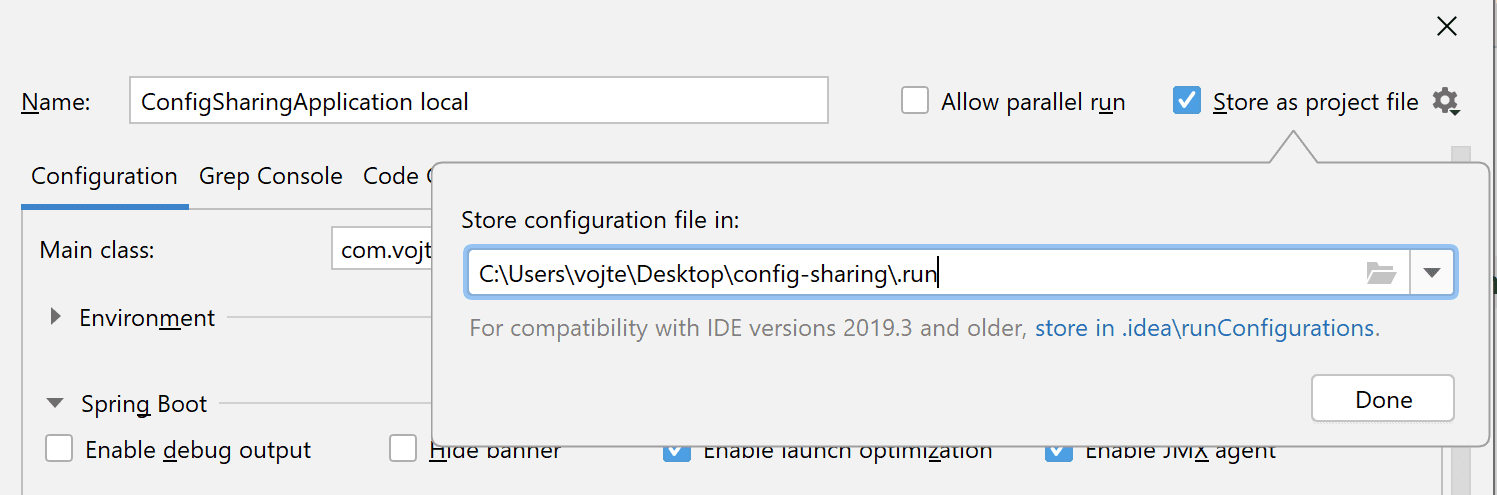Enable the Allow parallel run checkbox

[x=915, y=101]
